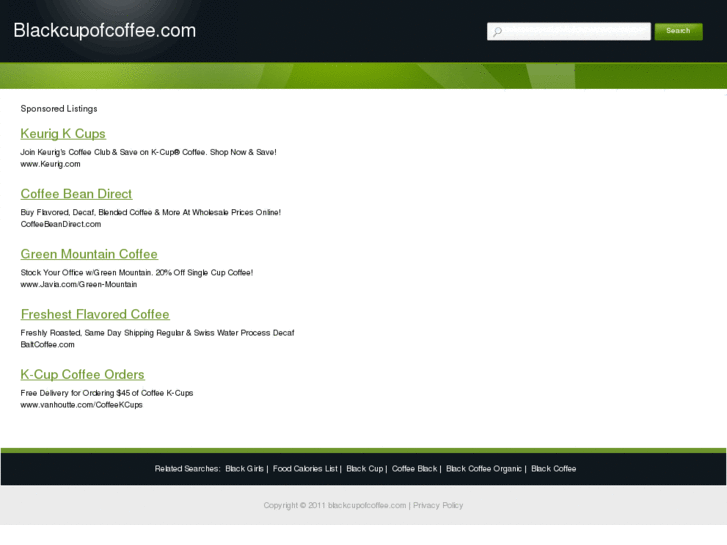Screen dimensions: 727x545
Task: Click the 'Stock Your Office w/Green Mountain' description
Action: (x=137, y=273)
